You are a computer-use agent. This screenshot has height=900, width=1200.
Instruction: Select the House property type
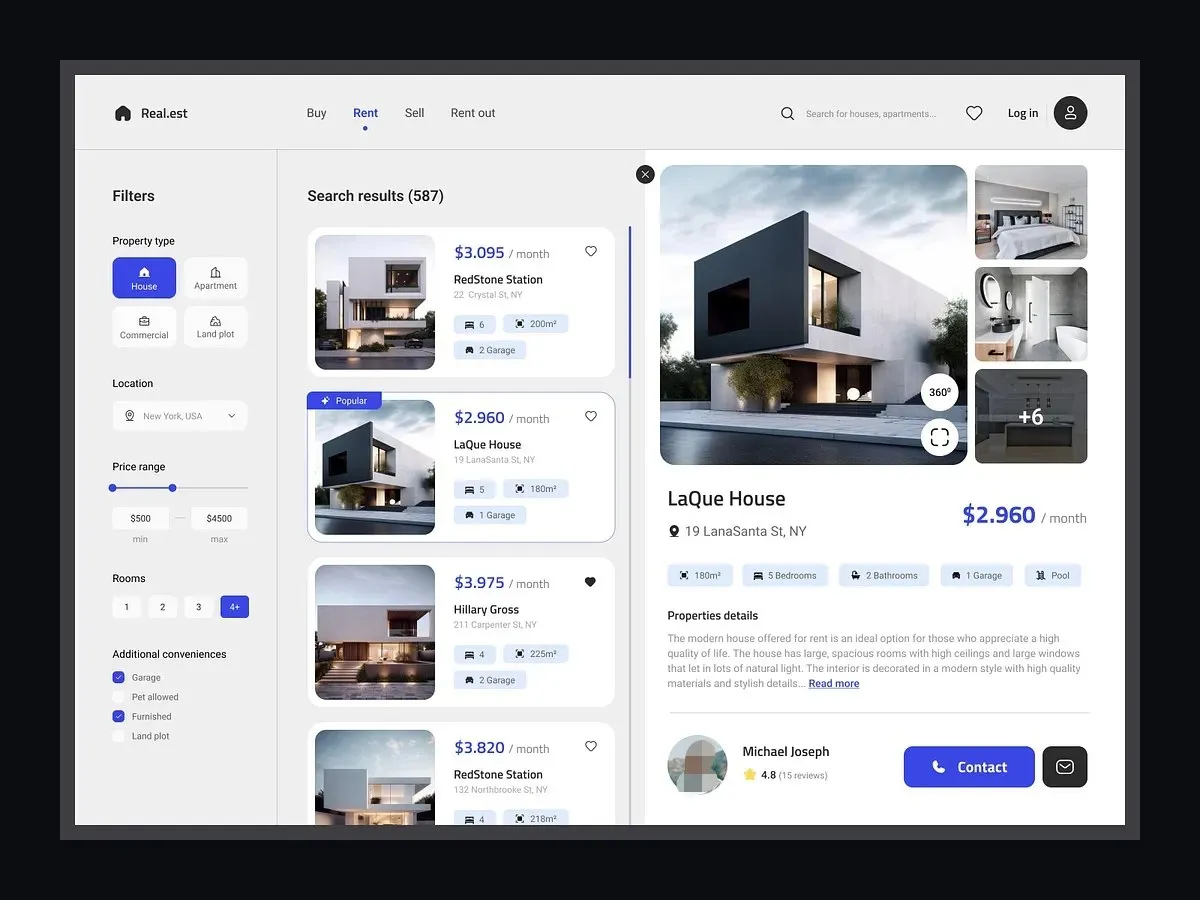(x=144, y=278)
